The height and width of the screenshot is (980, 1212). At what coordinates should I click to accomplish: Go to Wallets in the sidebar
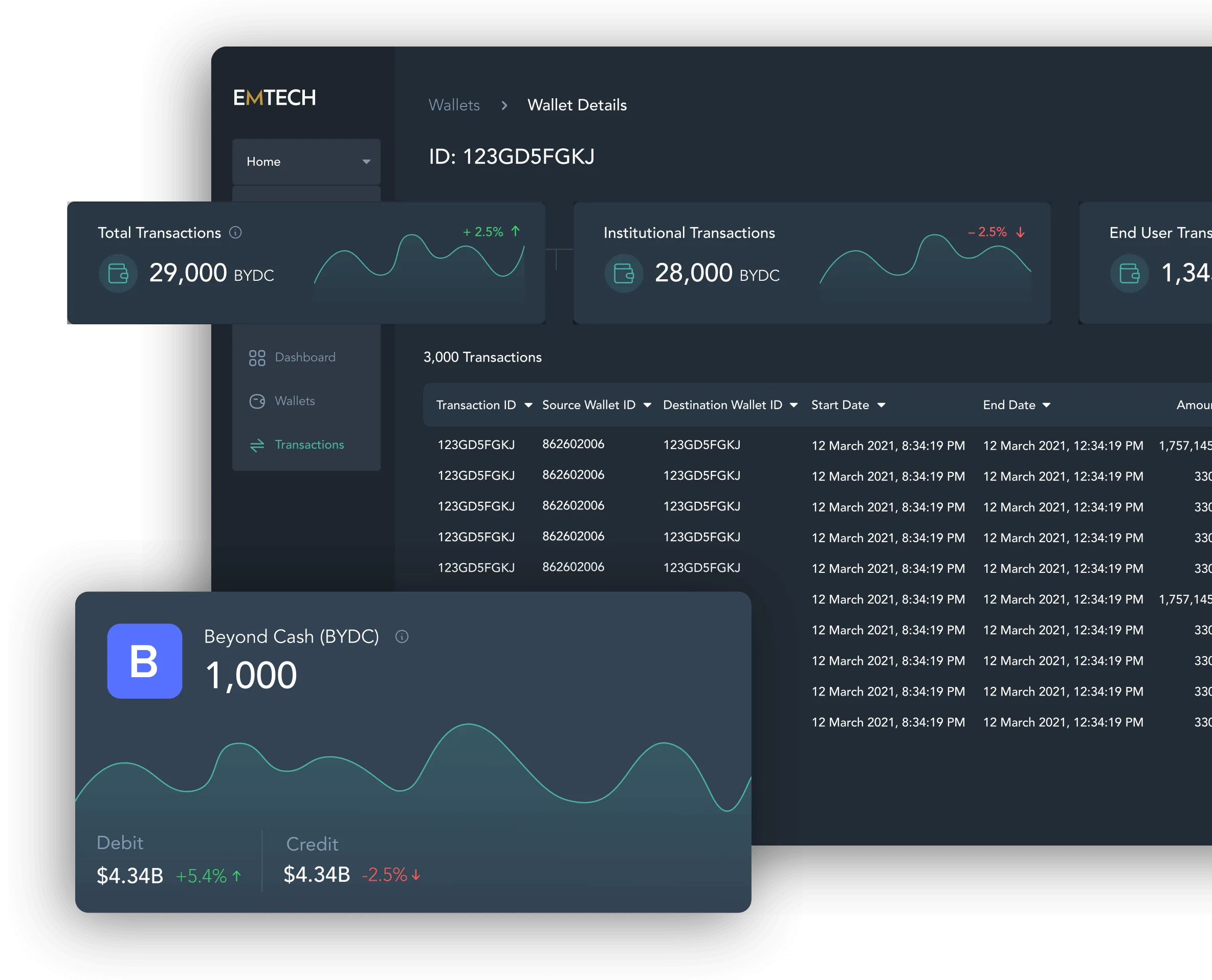295,401
